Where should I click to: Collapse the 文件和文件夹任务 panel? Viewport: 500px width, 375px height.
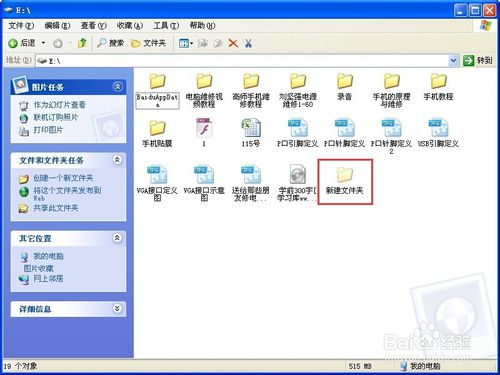117,160
